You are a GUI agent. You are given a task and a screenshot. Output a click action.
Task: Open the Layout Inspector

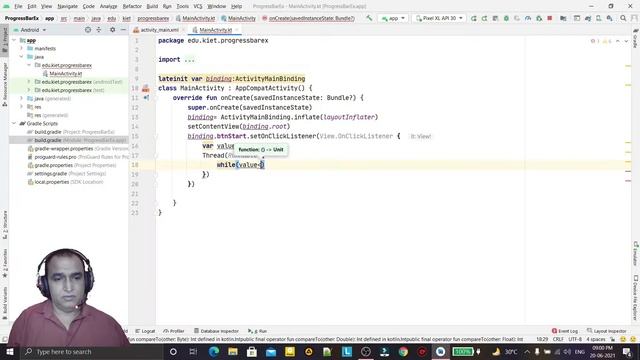[607, 331]
